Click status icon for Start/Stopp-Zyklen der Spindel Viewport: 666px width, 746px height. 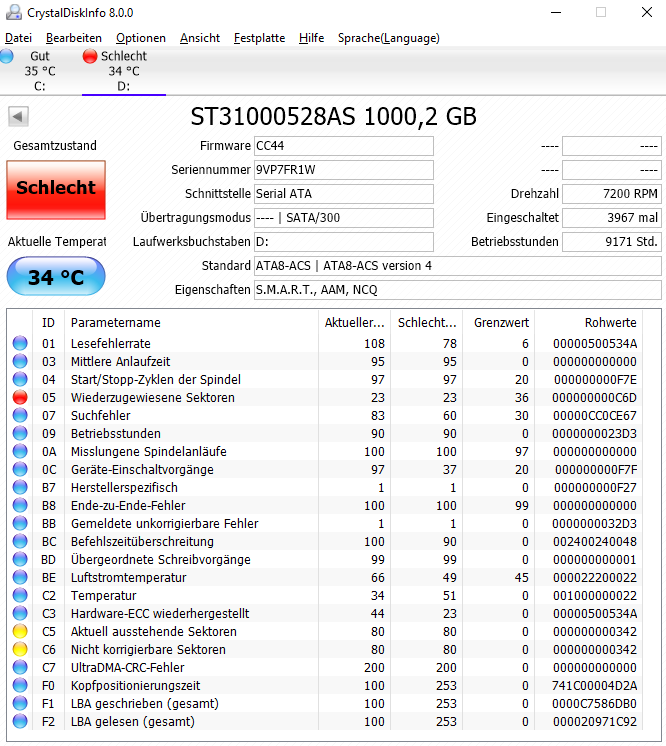[20, 379]
